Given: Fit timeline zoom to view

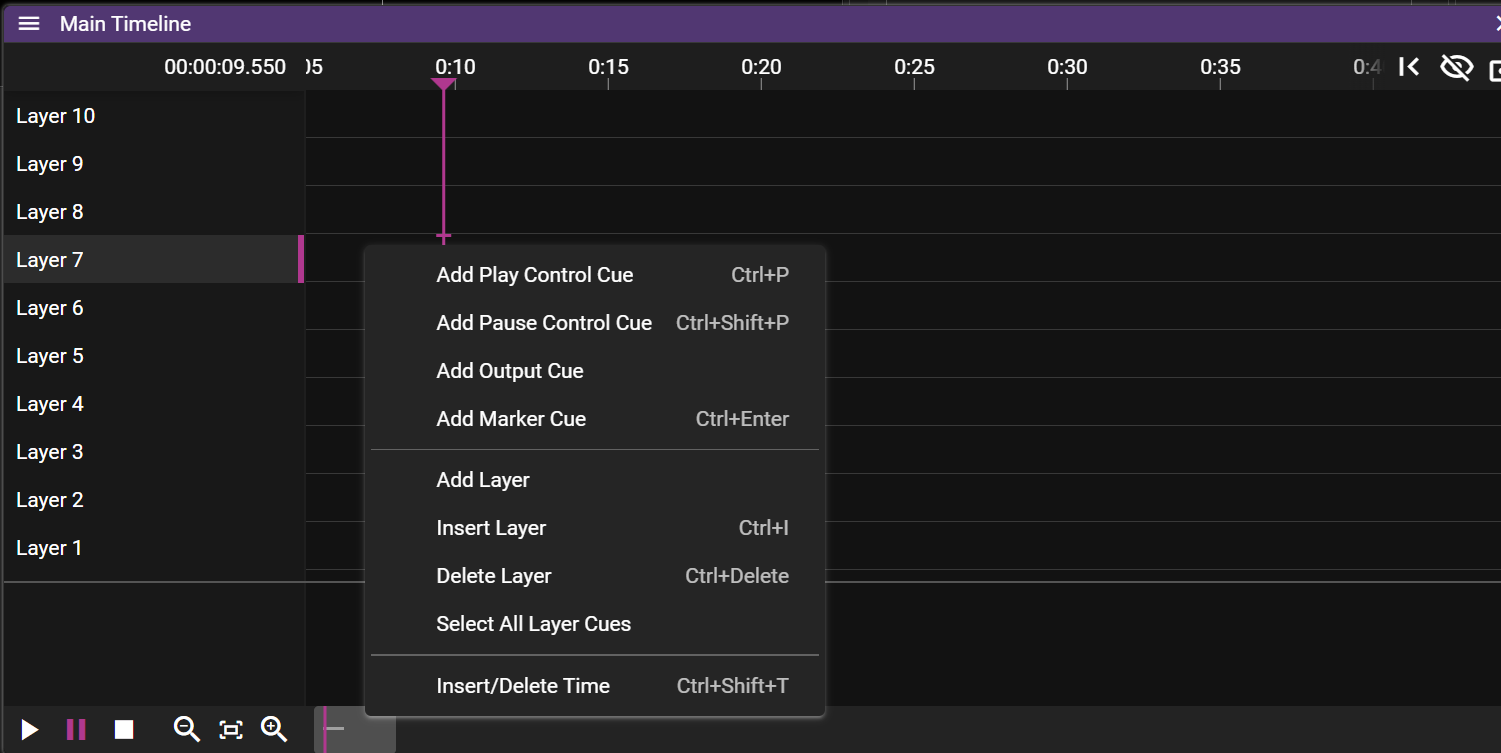Looking at the screenshot, I should (231, 730).
